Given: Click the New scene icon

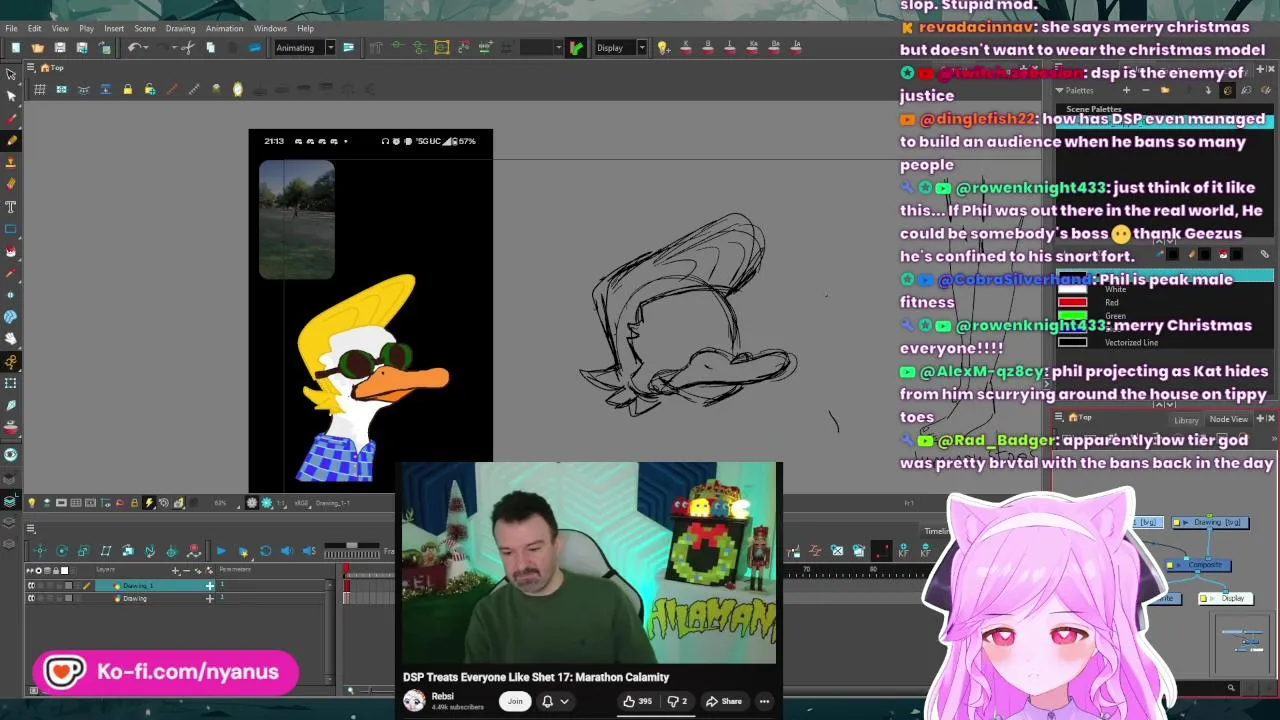Looking at the screenshot, I should click(x=15, y=48).
